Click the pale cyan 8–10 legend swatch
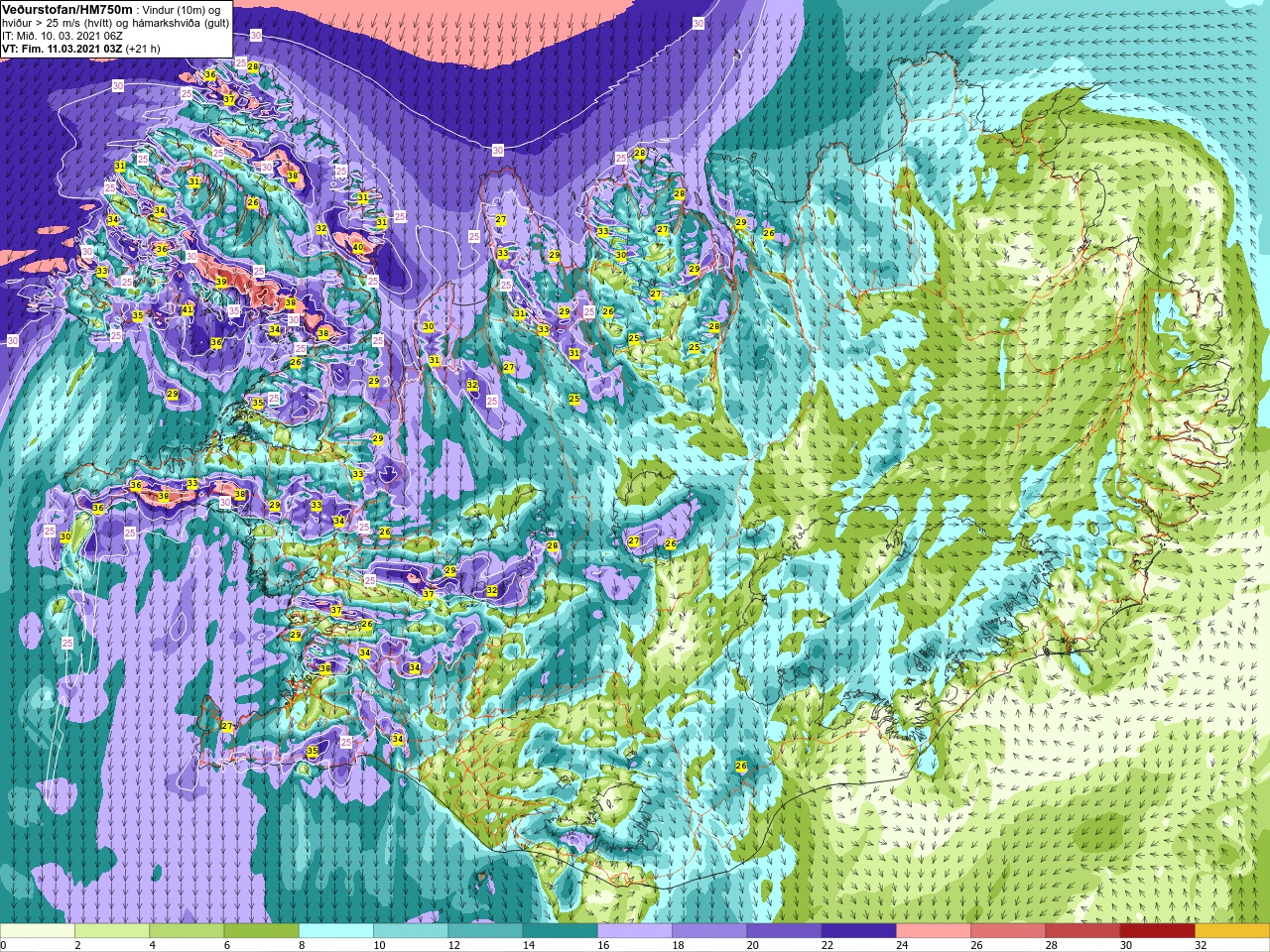1270x952 pixels. coord(336,931)
